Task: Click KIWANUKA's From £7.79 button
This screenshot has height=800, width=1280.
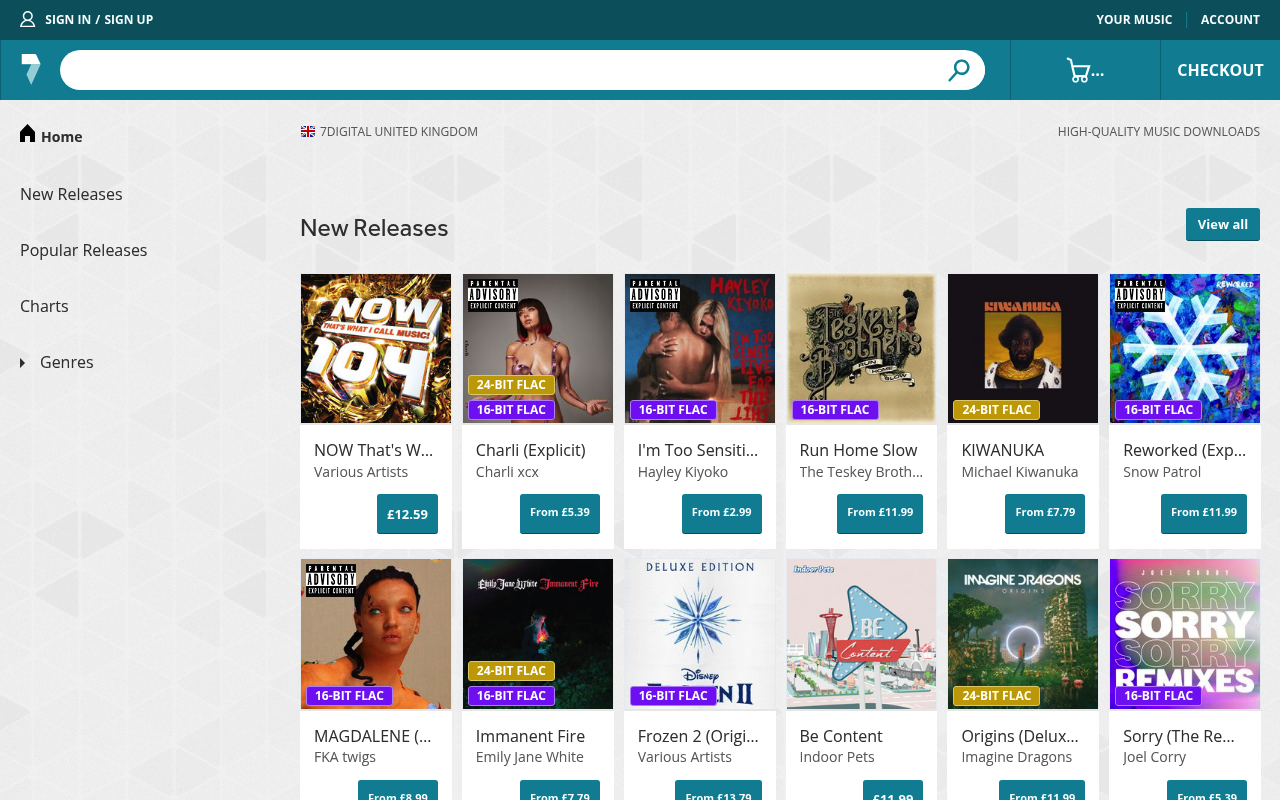Action: coord(1045,513)
